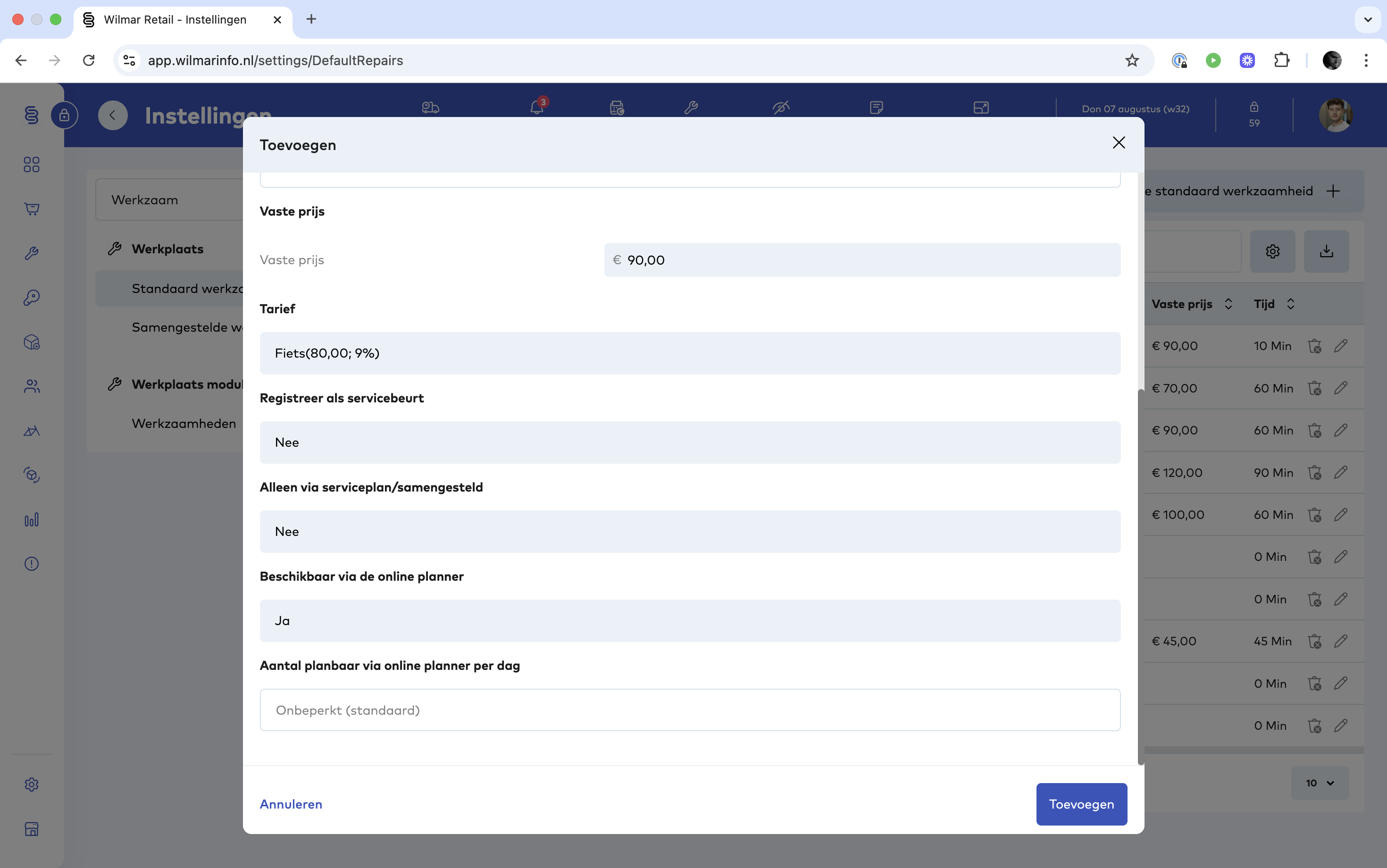Delete the €45,00 row via trash icon
This screenshot has height=868, width=1387.
1314,641
